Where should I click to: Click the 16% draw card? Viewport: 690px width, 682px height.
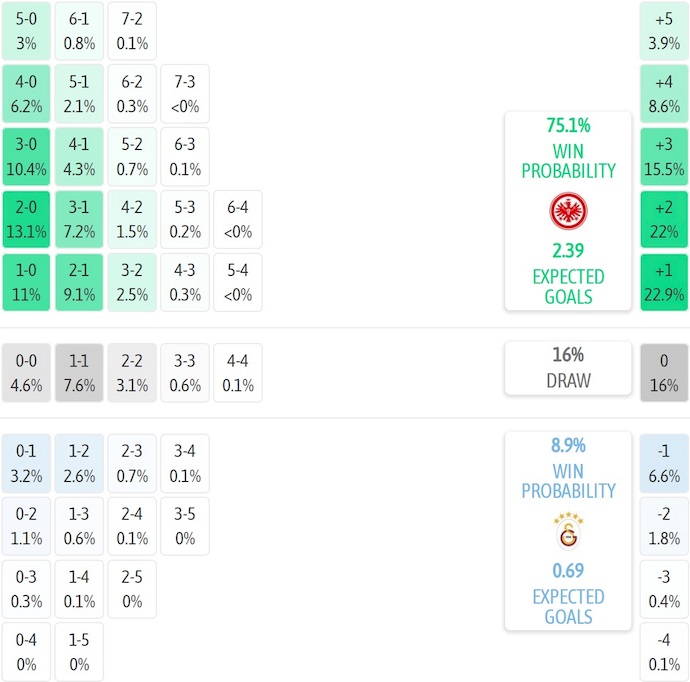tap(568, 367)
